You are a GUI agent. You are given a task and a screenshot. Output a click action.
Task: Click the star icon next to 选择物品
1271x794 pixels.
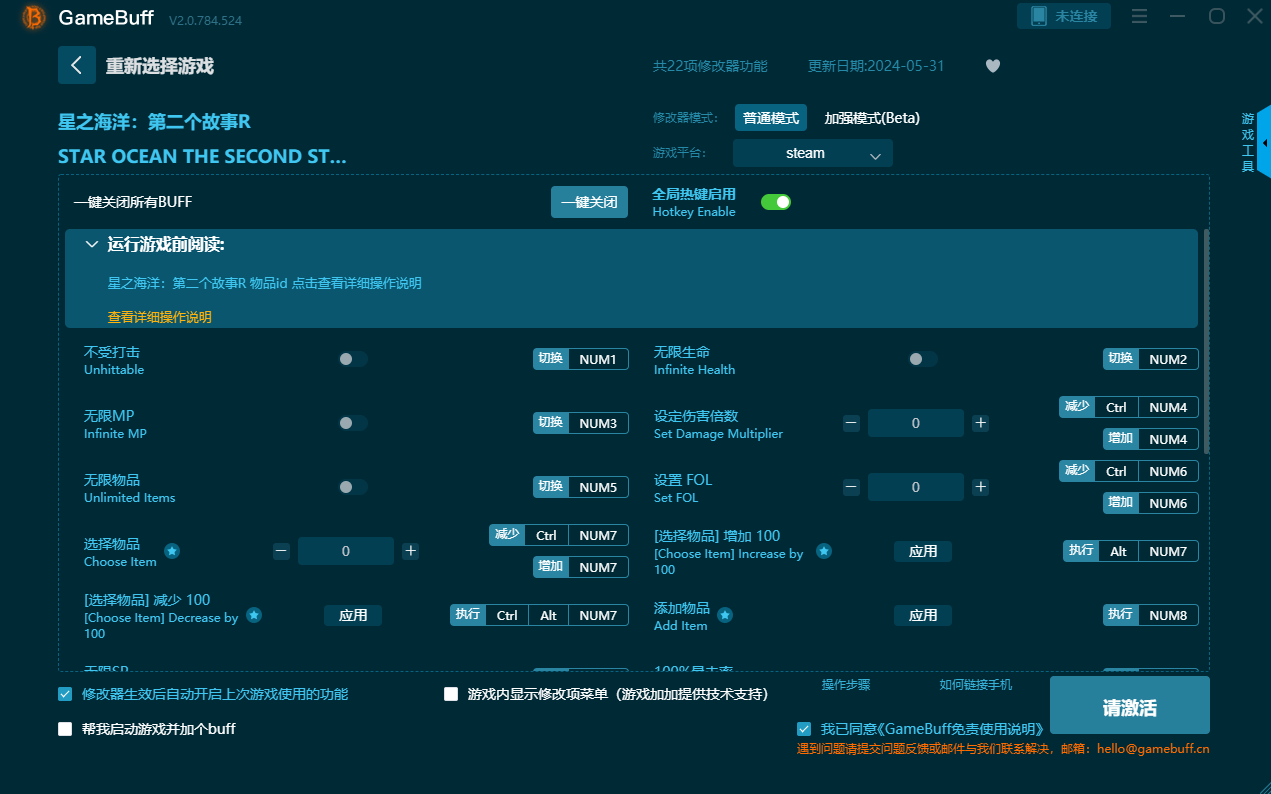click(x=172, y=551)
